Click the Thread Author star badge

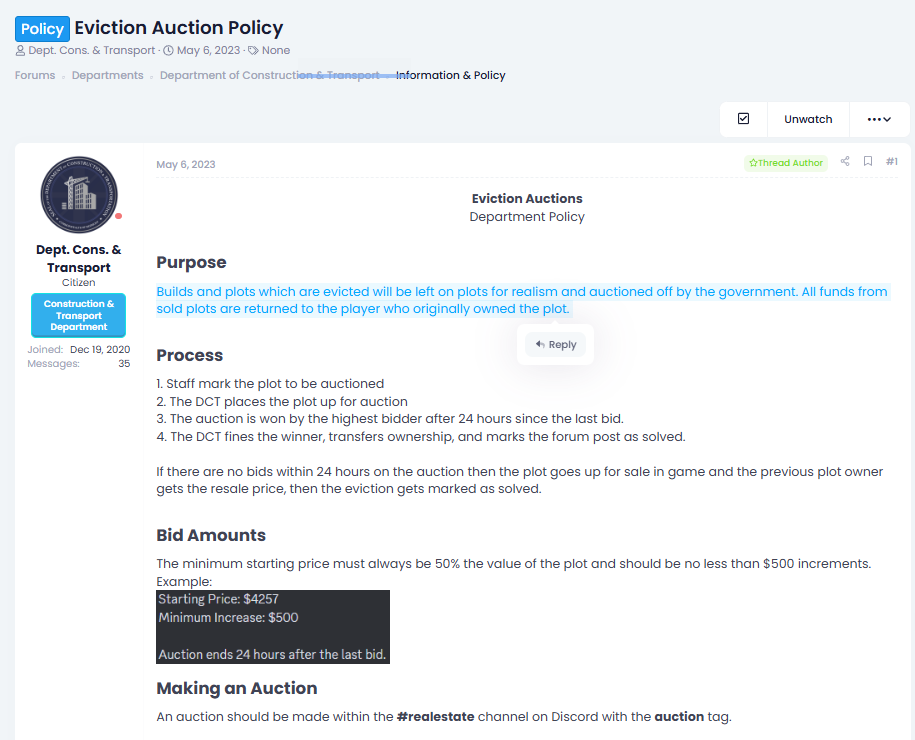pyautogui.click(x=785, y=163)
